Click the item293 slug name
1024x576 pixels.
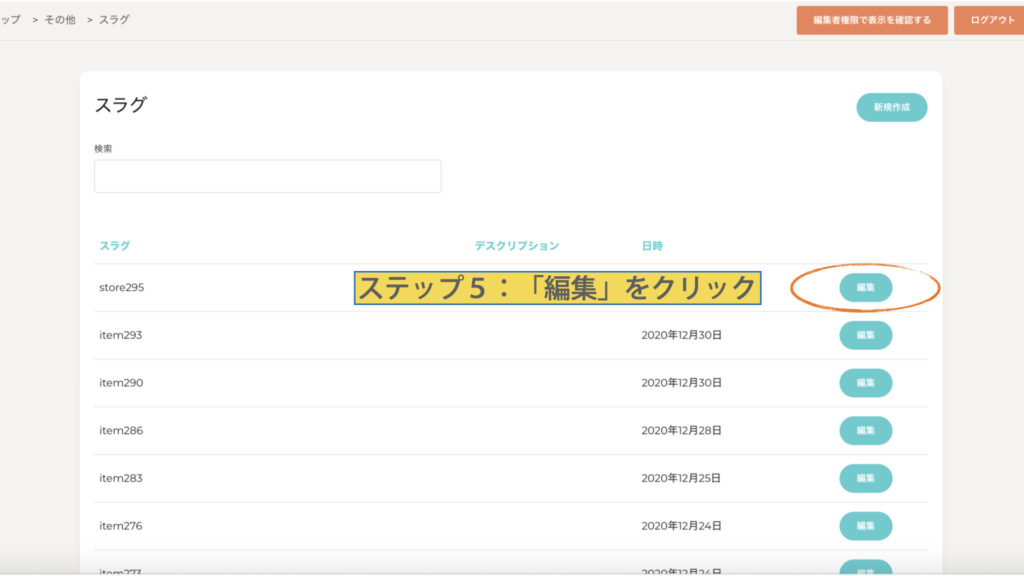coord(121,335)
